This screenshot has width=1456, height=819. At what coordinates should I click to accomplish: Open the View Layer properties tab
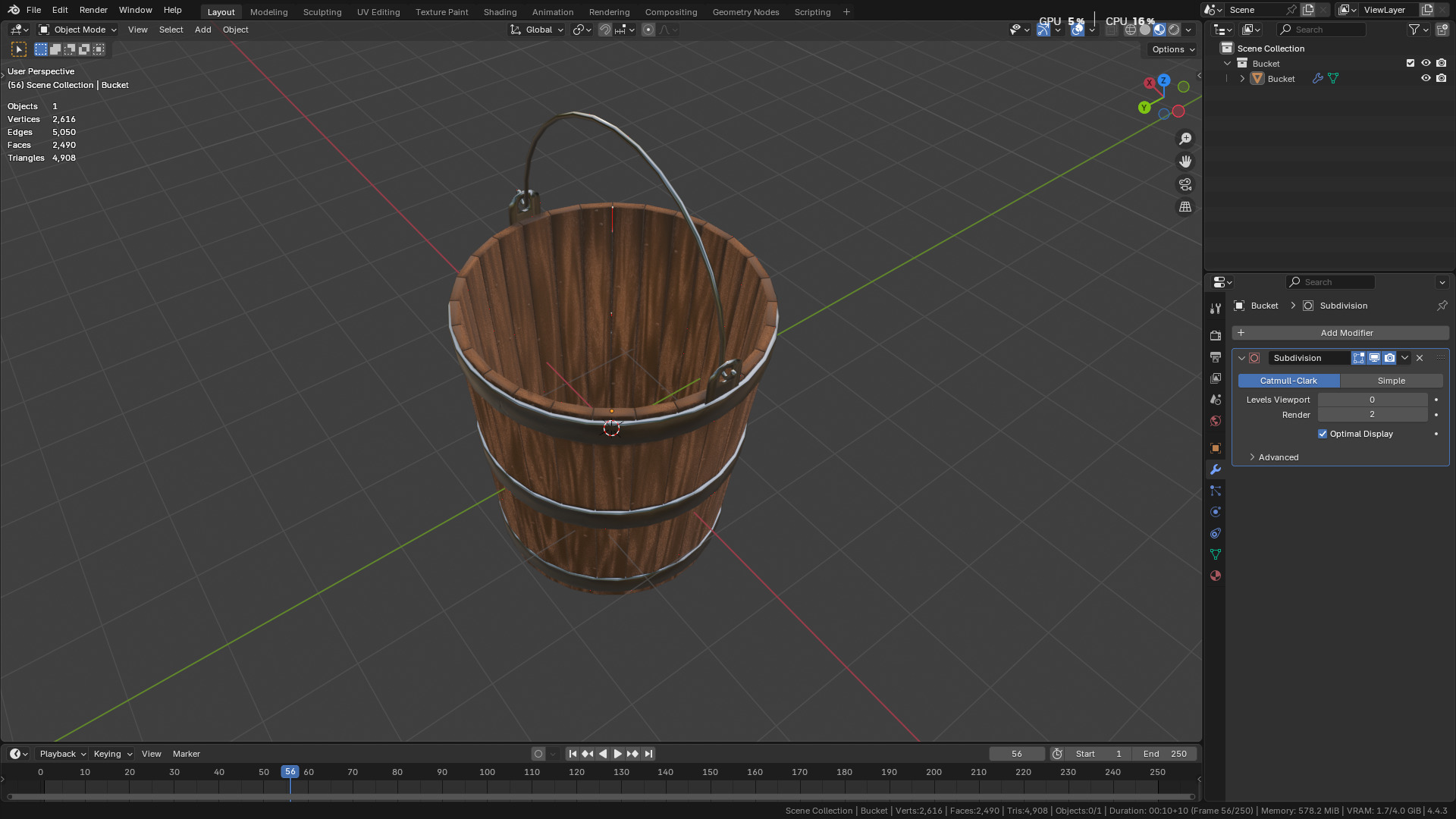1216,378
